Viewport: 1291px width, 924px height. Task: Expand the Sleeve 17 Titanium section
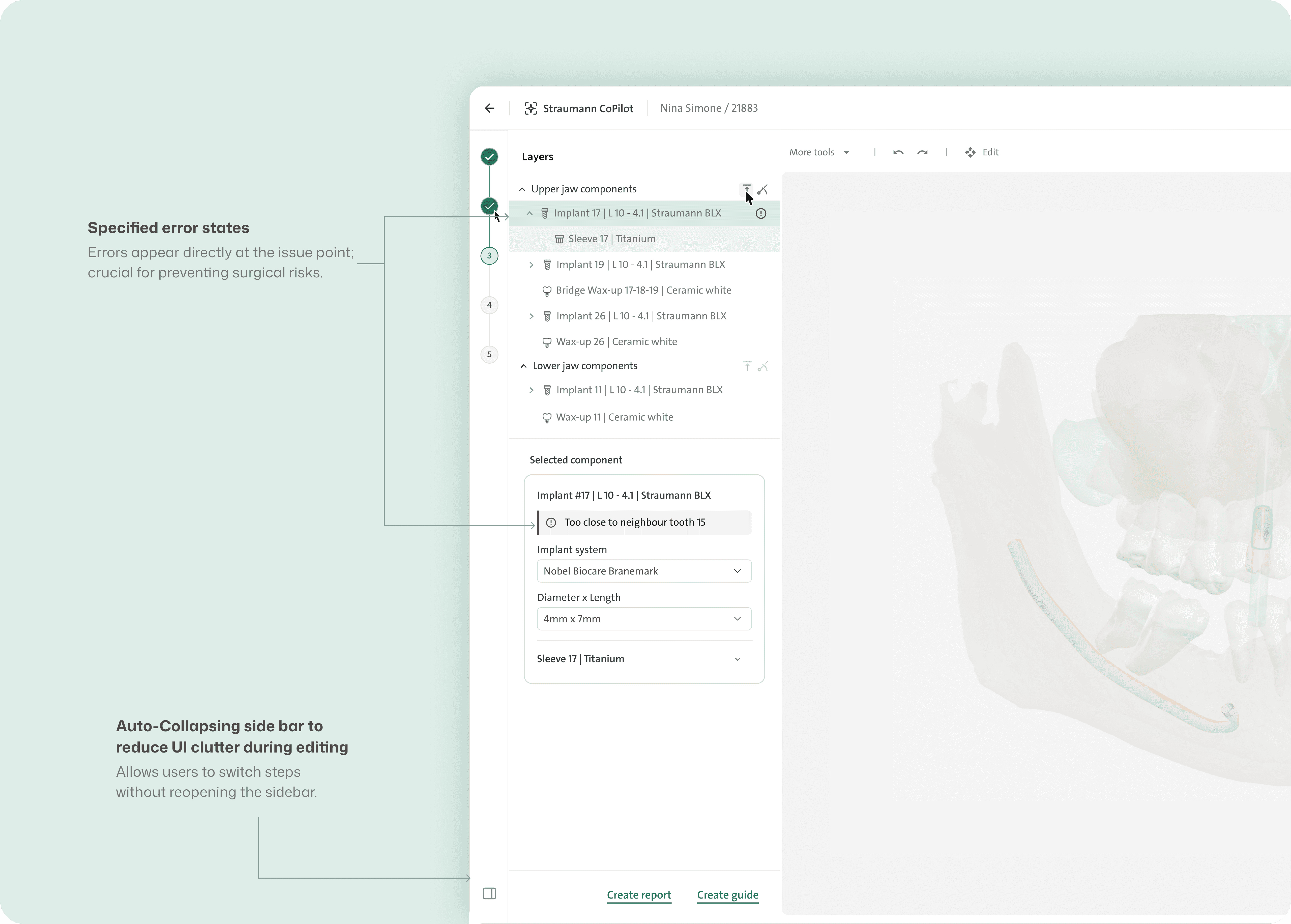pos(737,659)
